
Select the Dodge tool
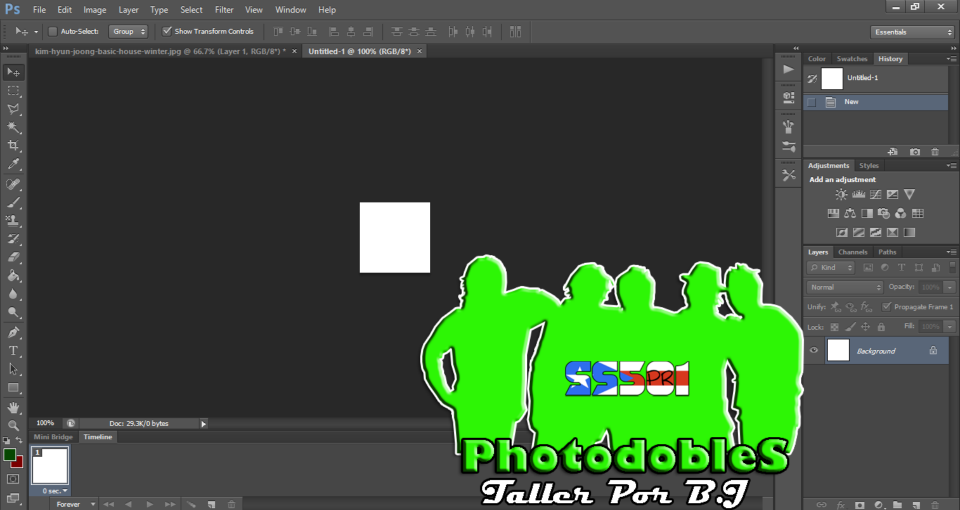tap(13, 312)
